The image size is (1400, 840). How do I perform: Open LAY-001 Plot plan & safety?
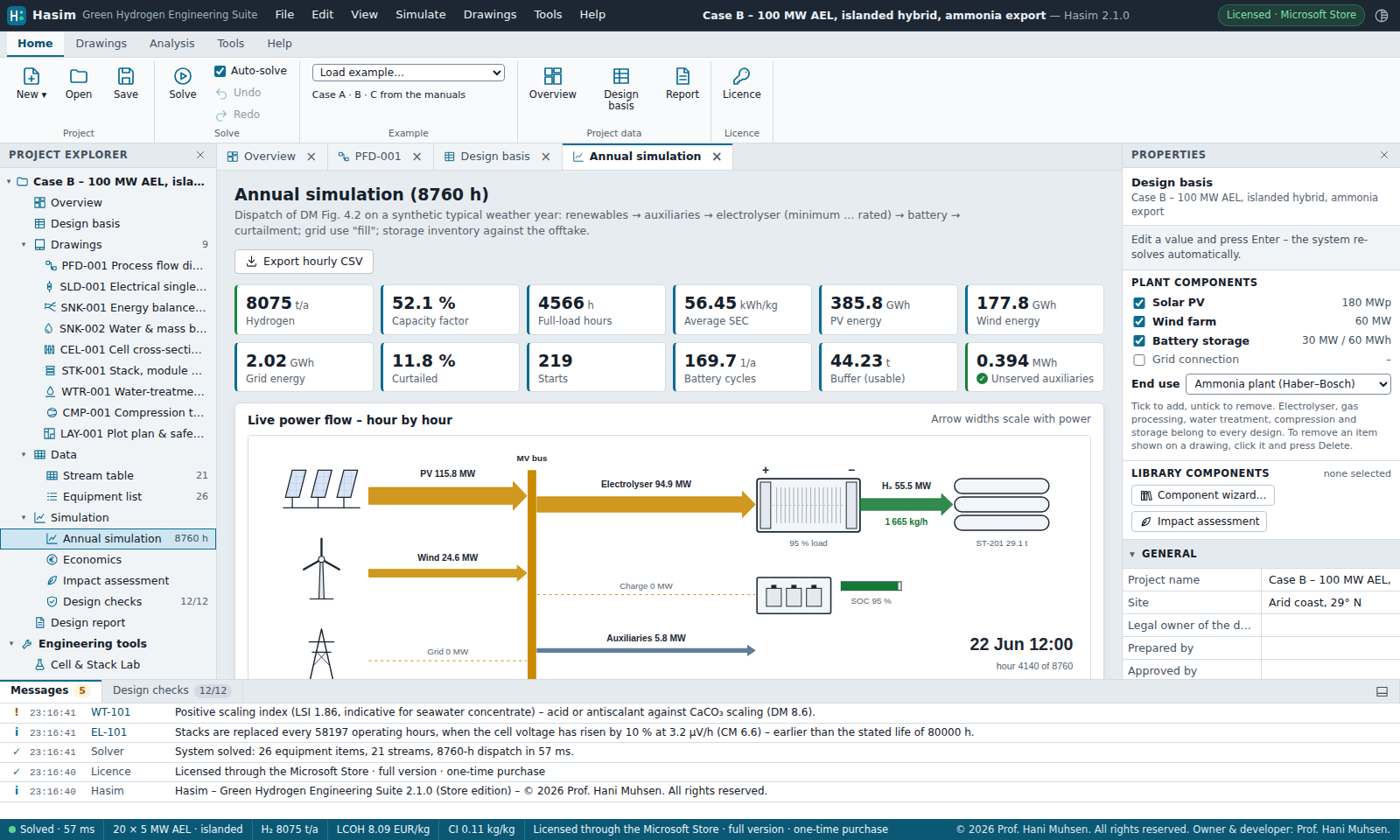[124, 434]
